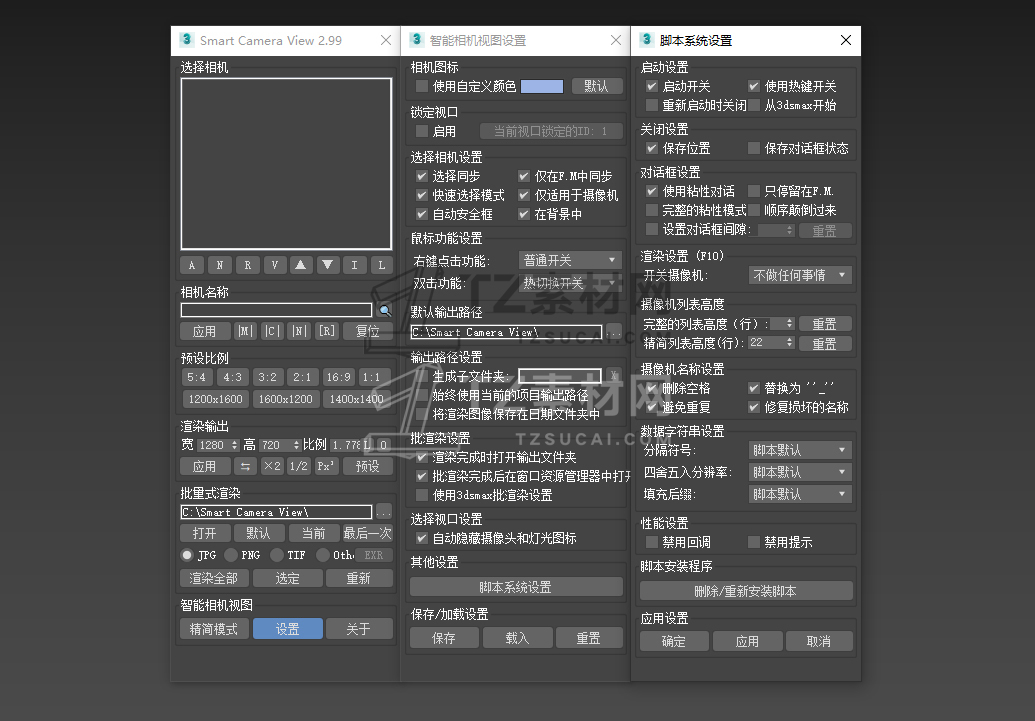Click the |C| rename button

point(273,331)
